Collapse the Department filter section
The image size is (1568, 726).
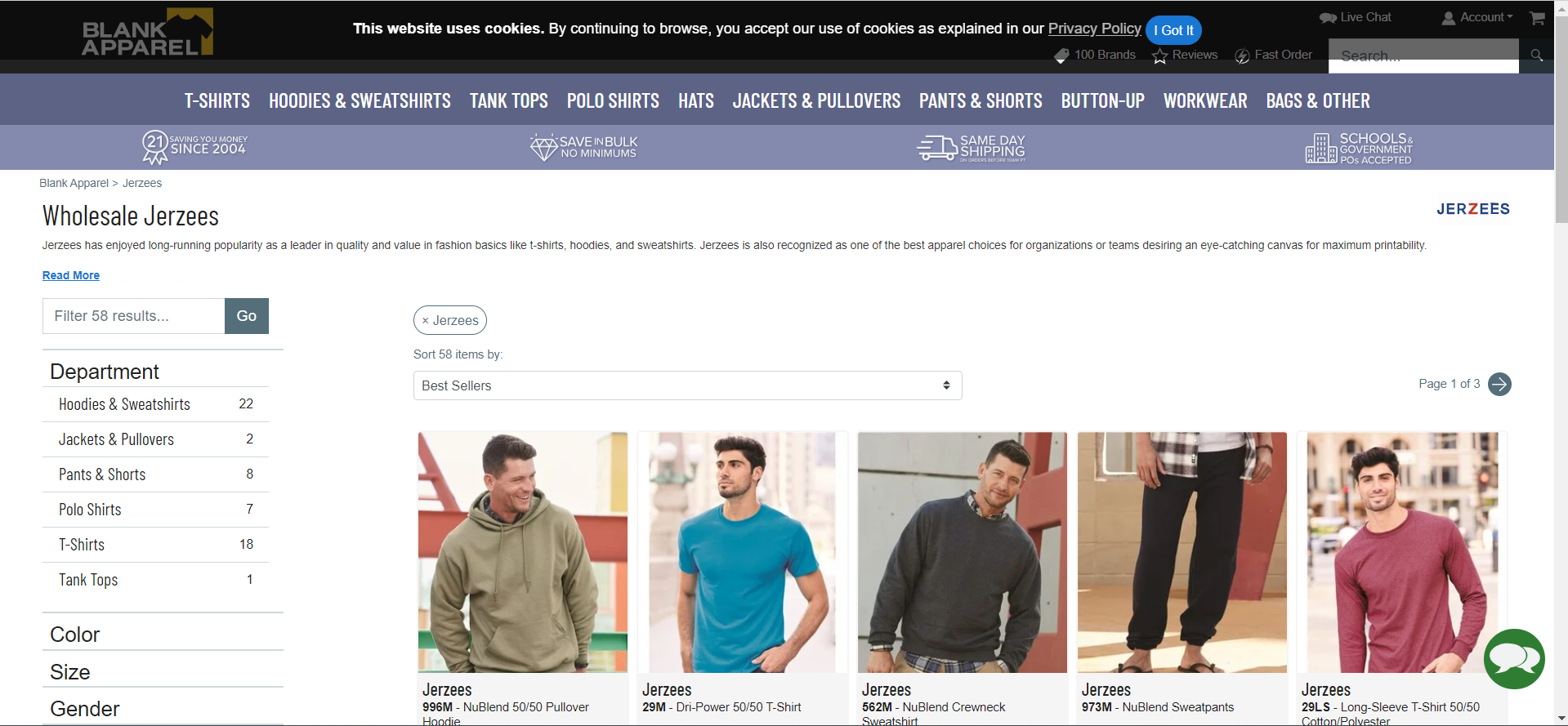pos(163,372)
